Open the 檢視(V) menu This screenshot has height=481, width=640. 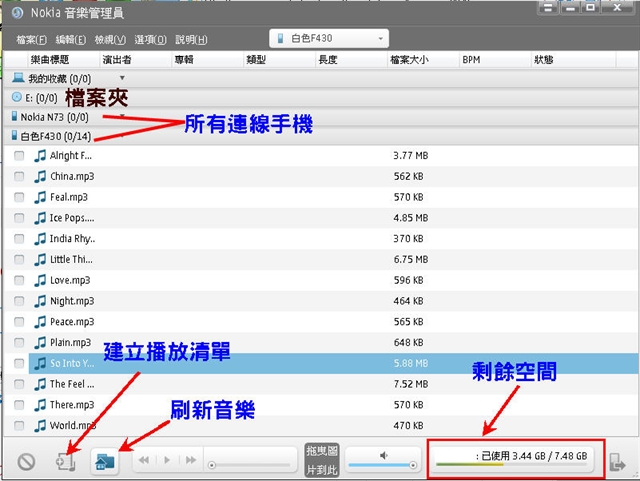click(110, 40)
